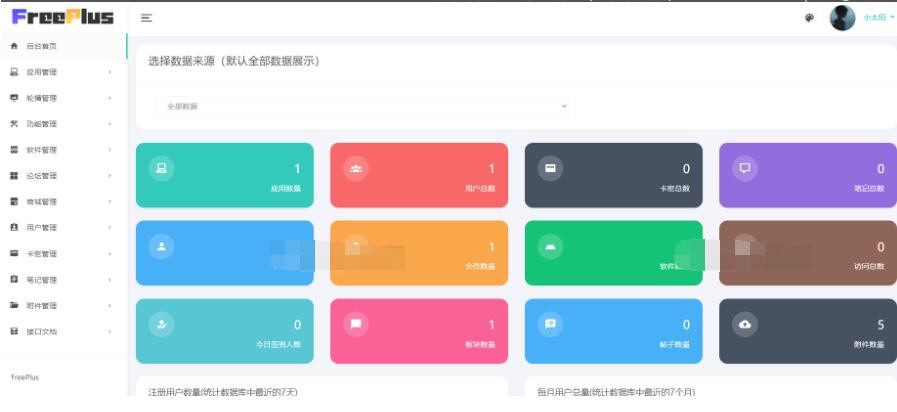The image size is (897, 412).
Task: Click the 每月用户总量 chart heading
Action: pyautogui.click(x=617, y=392)
